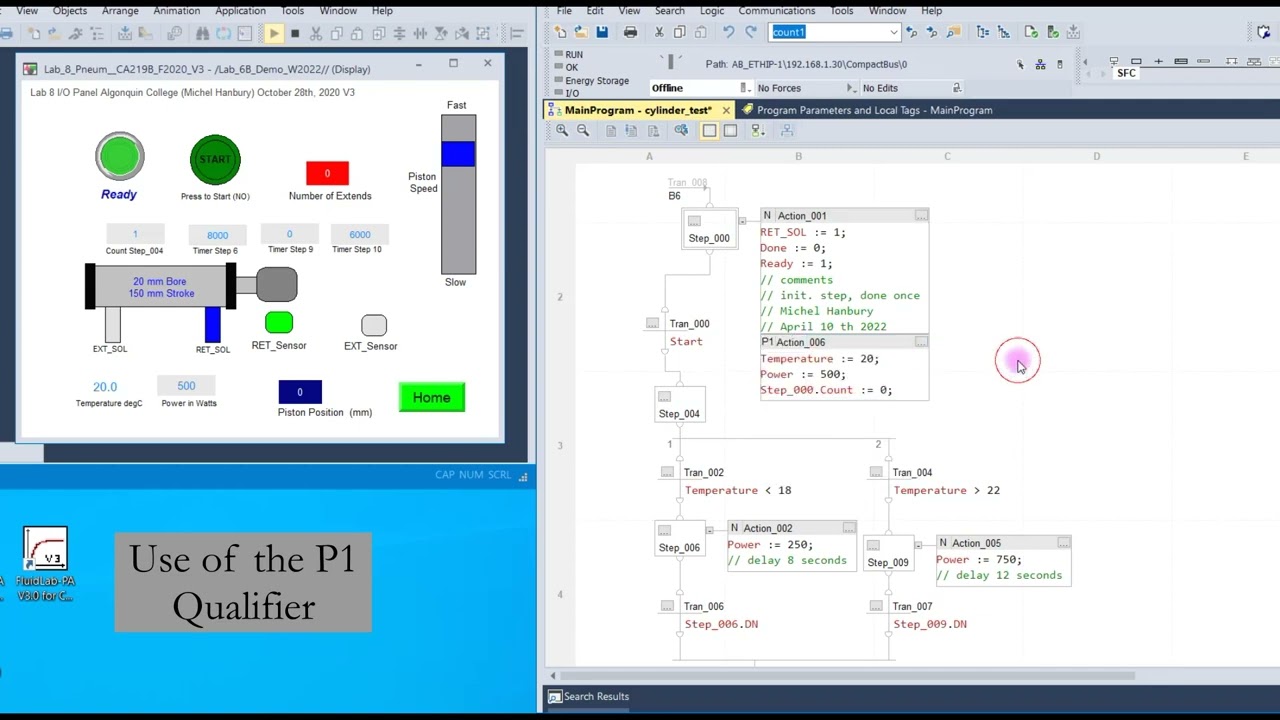Image resolution: width=1280 pixels, height=720 pixels.
Task: Click the Ready indicator lamp
Action: click(x=120, y=156)
